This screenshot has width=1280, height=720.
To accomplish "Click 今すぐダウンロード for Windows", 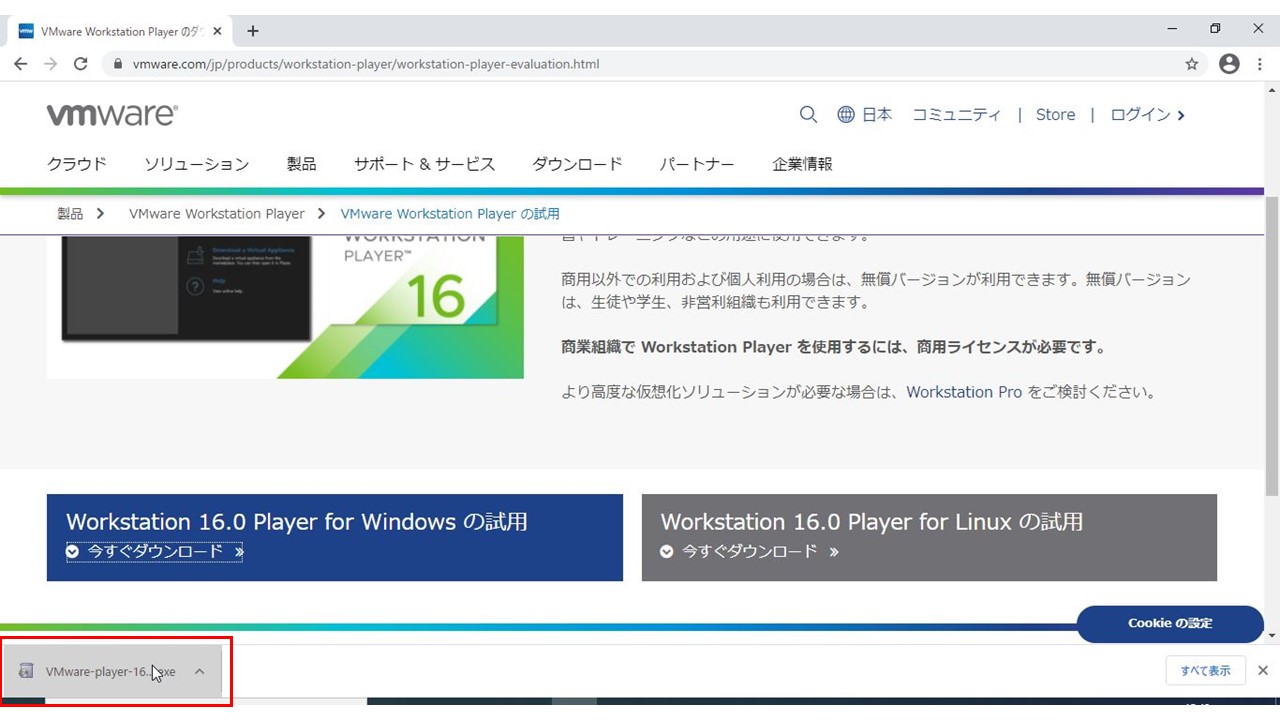I will coord(155,551).
